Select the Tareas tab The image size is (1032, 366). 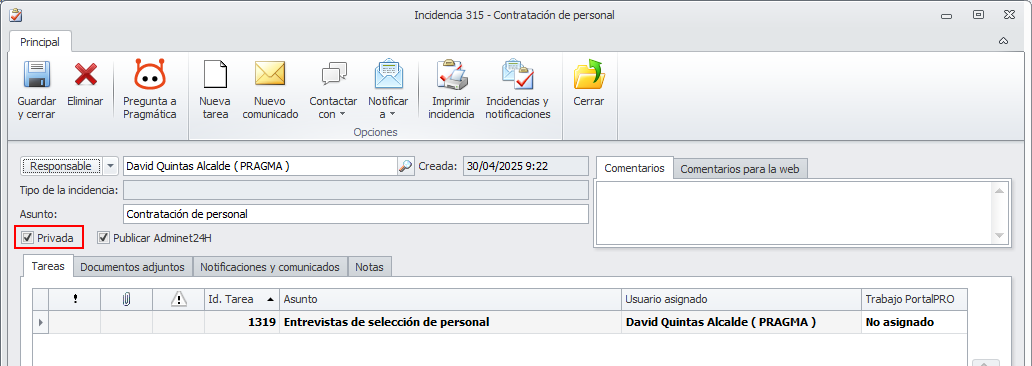tap(48, 266)
